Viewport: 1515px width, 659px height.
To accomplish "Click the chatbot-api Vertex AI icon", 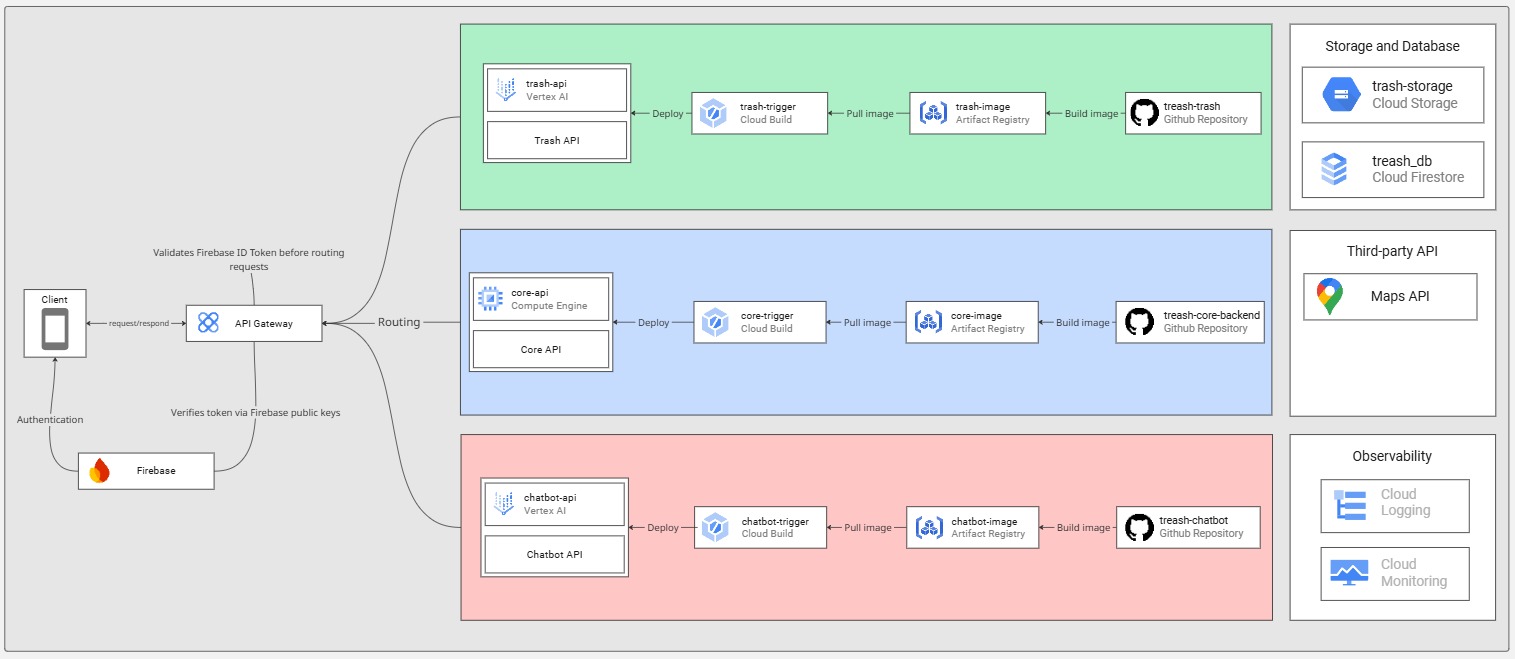I will (x=504, y=503).
